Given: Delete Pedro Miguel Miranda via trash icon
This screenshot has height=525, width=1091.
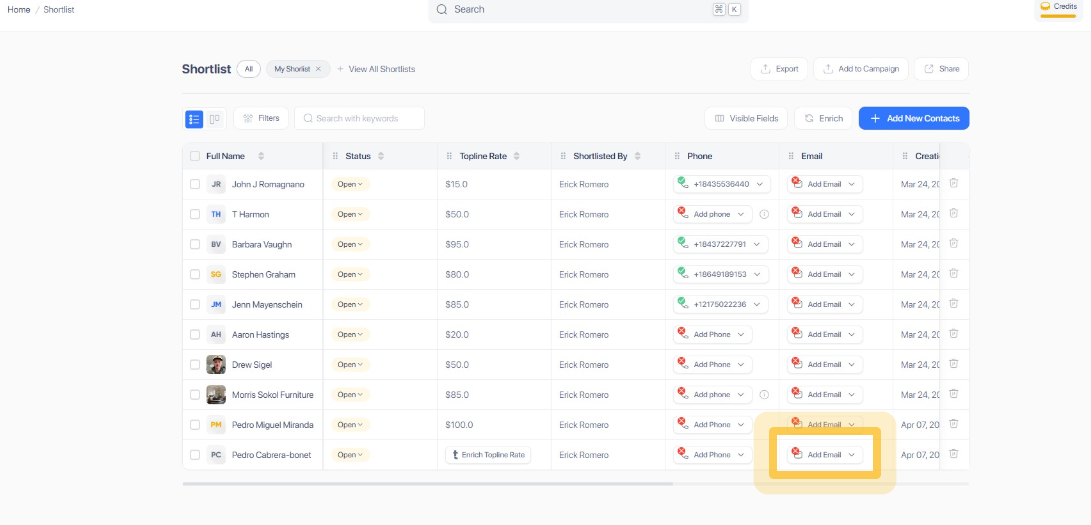Looking at the screenshot, I should point(954,423).
